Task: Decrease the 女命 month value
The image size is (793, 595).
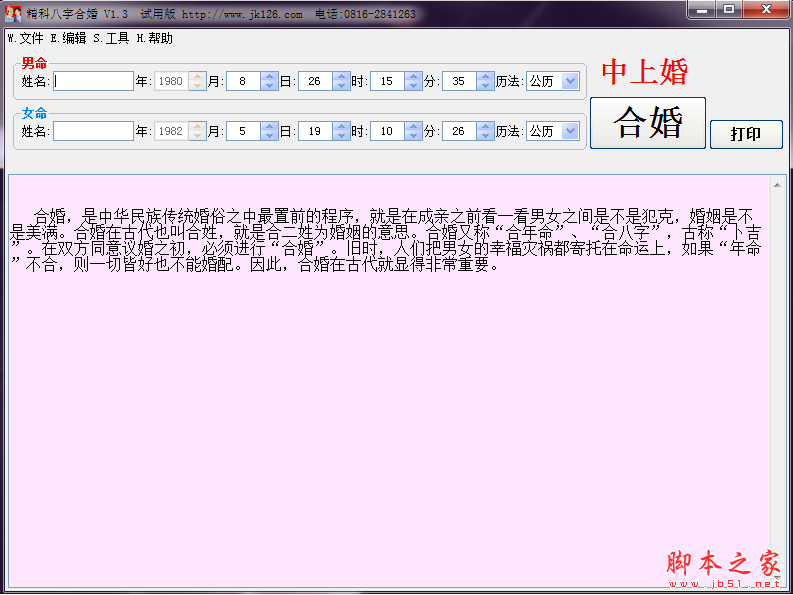Action: [269, 136]
